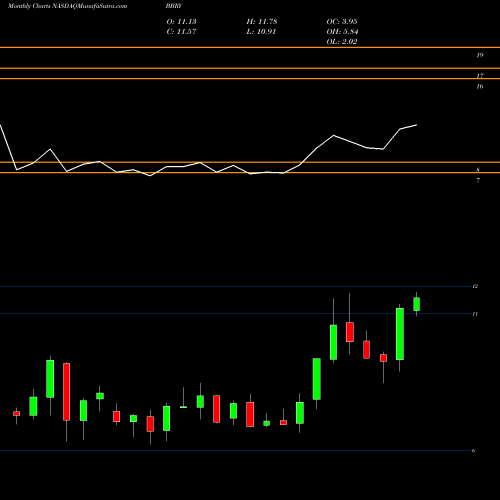The image size is (500, 500).
Task: Click the latest rightmost green candlestick
Action: pos(416,304)
